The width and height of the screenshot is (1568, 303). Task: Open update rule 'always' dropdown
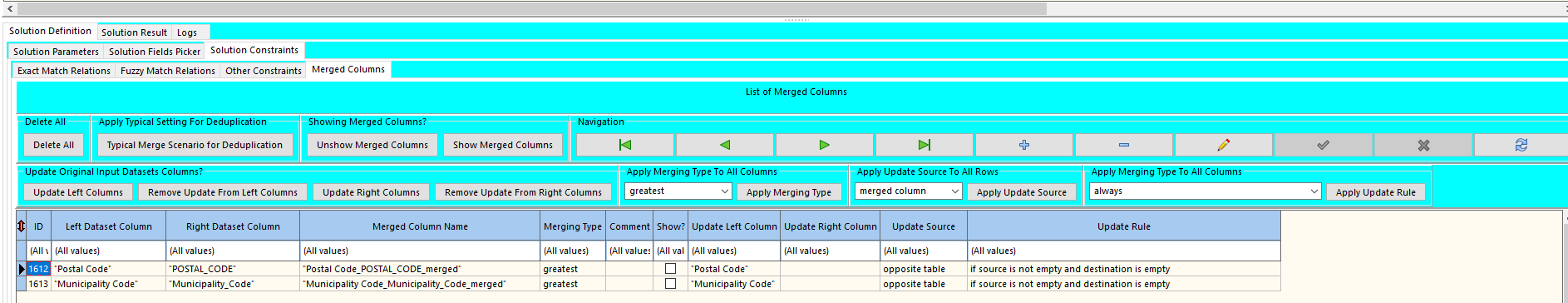[x=1314, y=191]
